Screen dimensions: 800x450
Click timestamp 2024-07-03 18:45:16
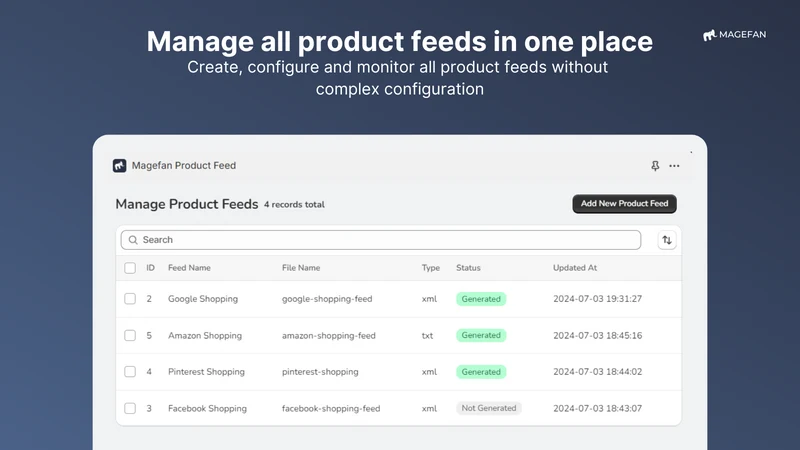pyautogui.click(x=597, y=336)
